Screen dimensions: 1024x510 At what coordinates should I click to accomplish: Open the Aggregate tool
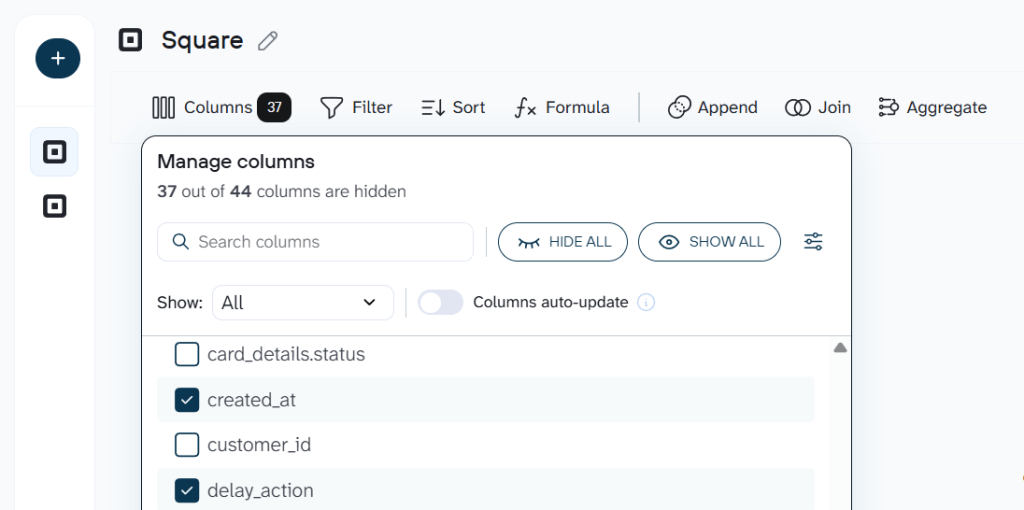(932, 107)
